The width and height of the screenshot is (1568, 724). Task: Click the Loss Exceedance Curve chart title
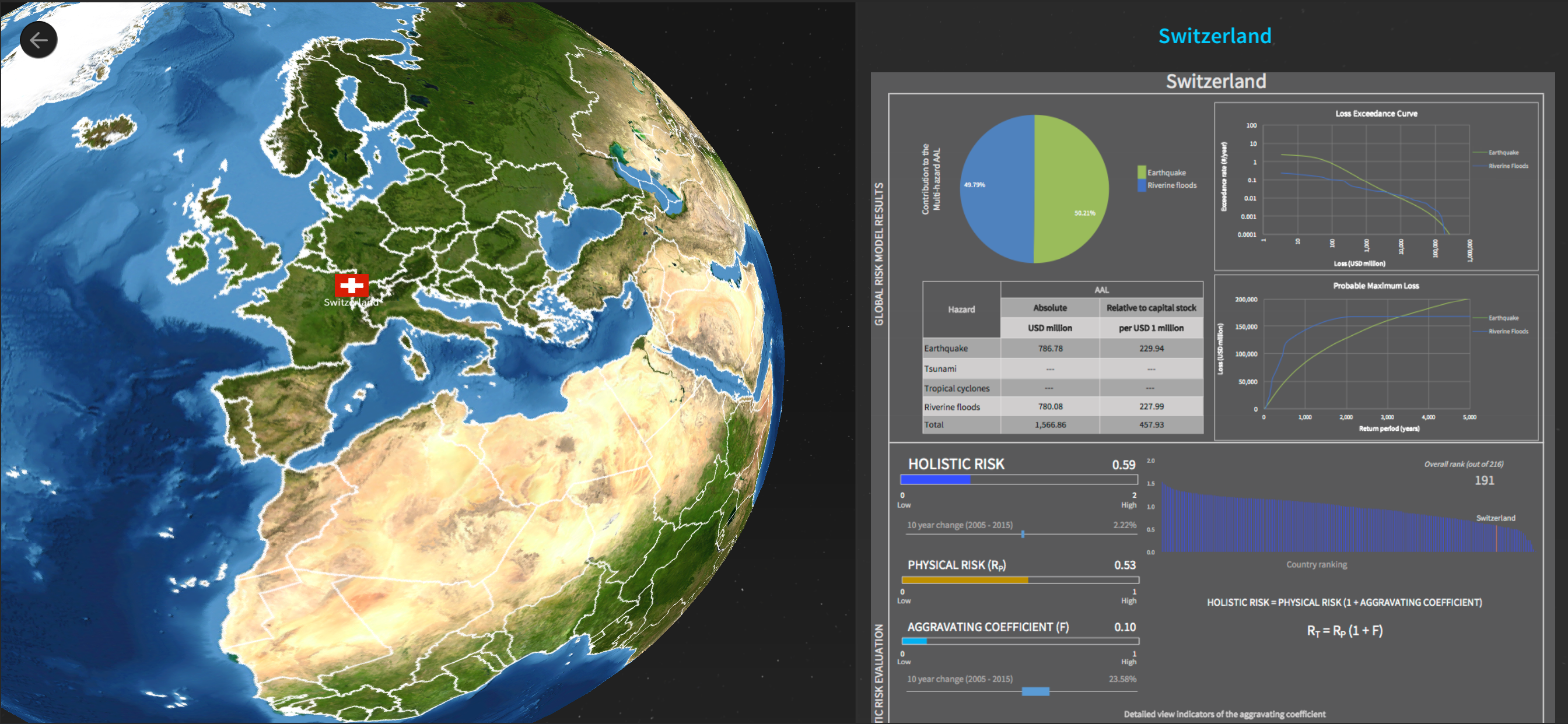coord(1375,113)
